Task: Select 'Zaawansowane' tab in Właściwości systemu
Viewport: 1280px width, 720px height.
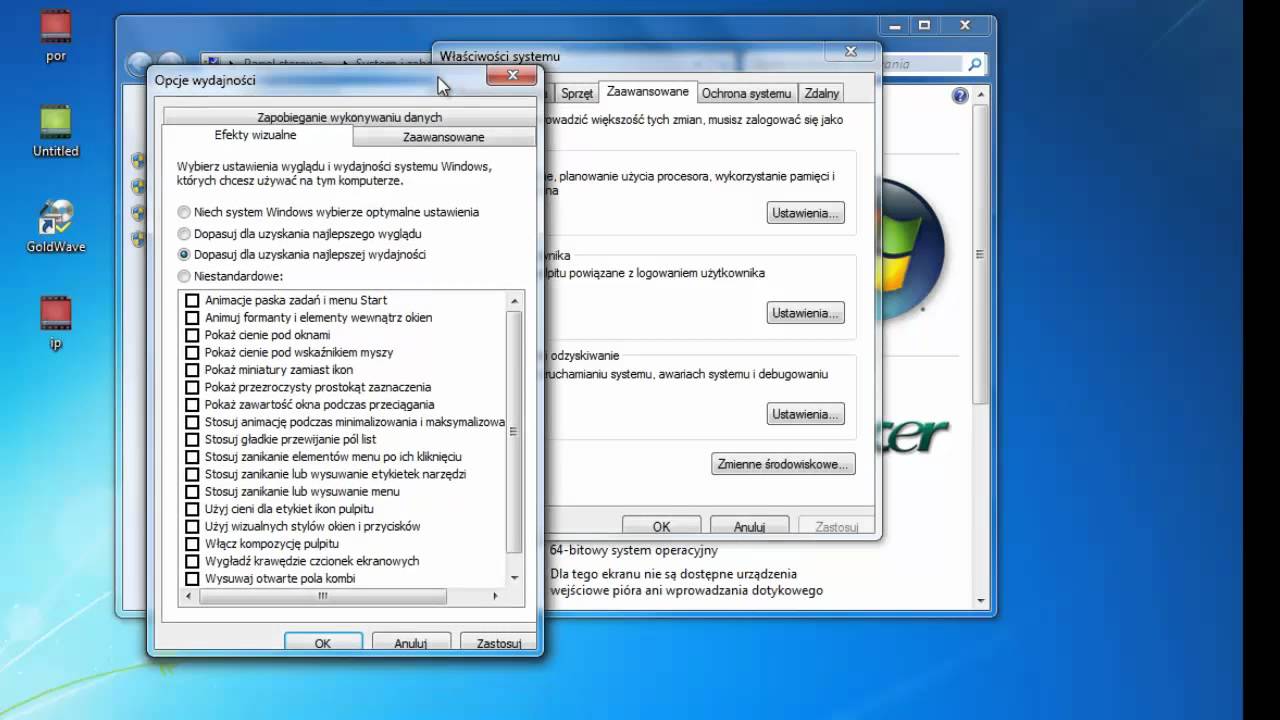Action: click(x=647, y=91)
